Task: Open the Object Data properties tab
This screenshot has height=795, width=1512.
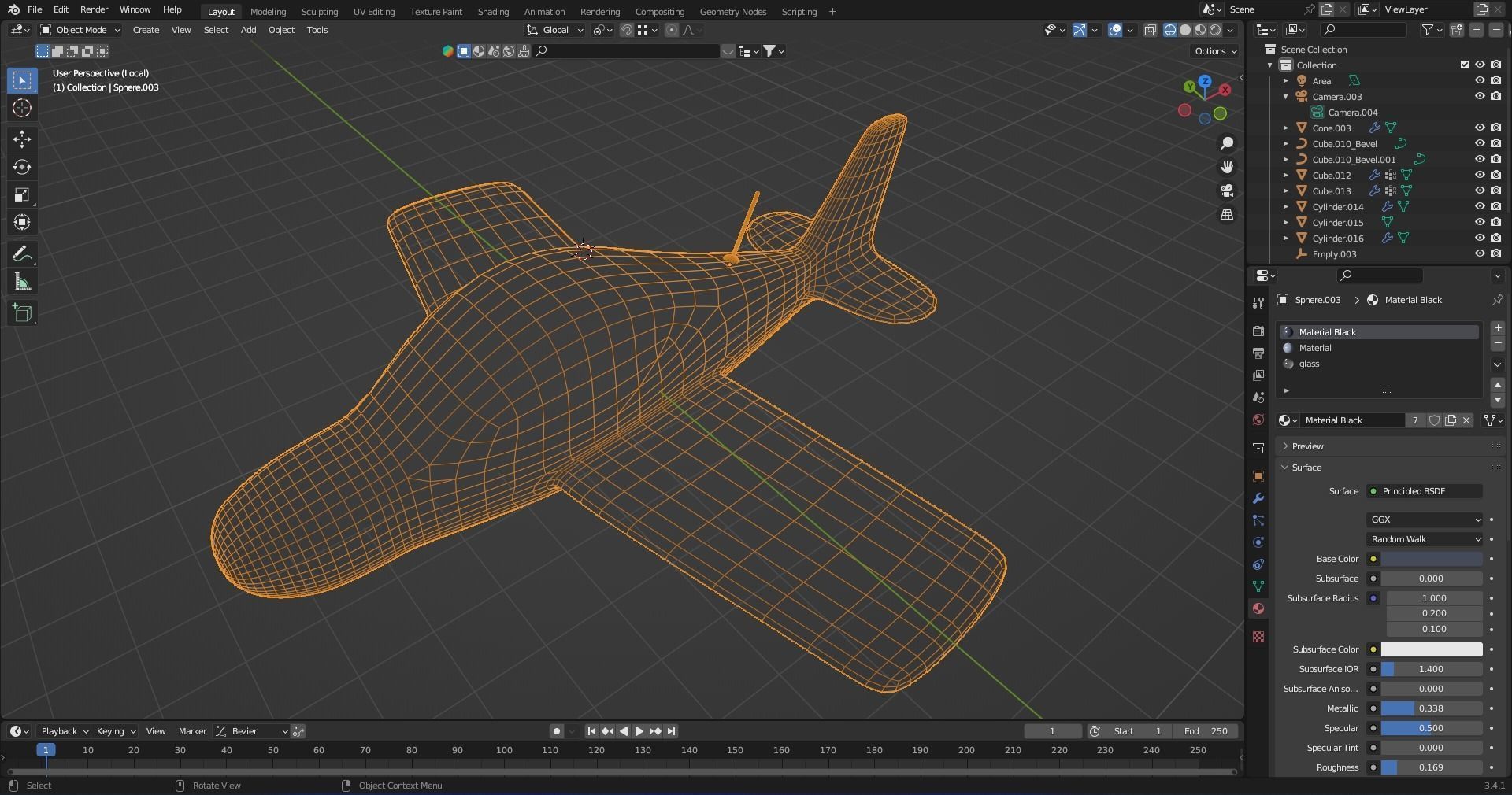Action: point(1258,586)
